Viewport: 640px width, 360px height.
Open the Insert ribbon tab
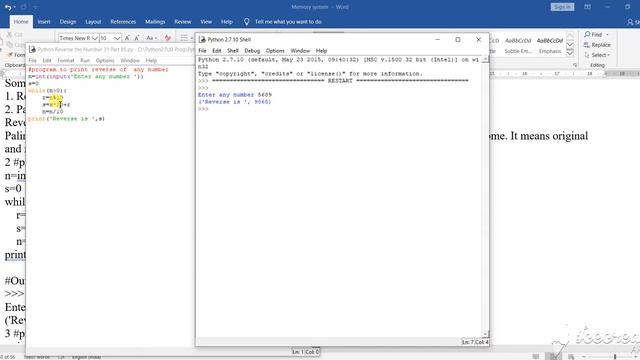point(44,22)
